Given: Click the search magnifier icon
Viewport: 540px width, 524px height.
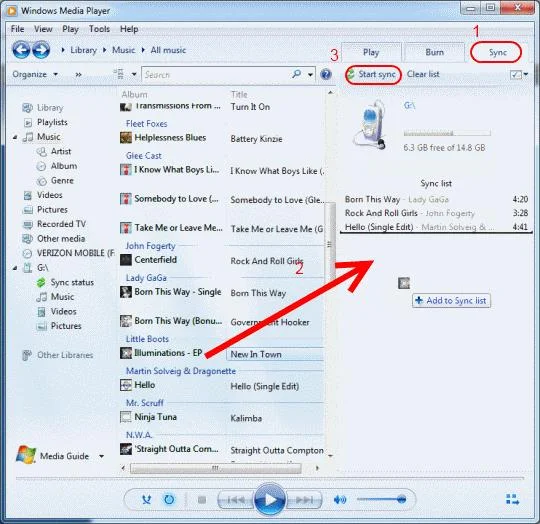Looking at the screenshot, I should tap(296, 74).
